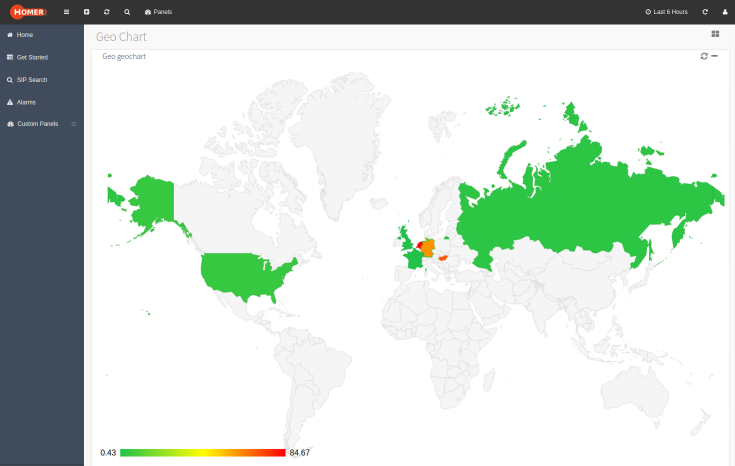Click the Geo geochart widget title
This screenshot has height=466, width=735.
124,56
